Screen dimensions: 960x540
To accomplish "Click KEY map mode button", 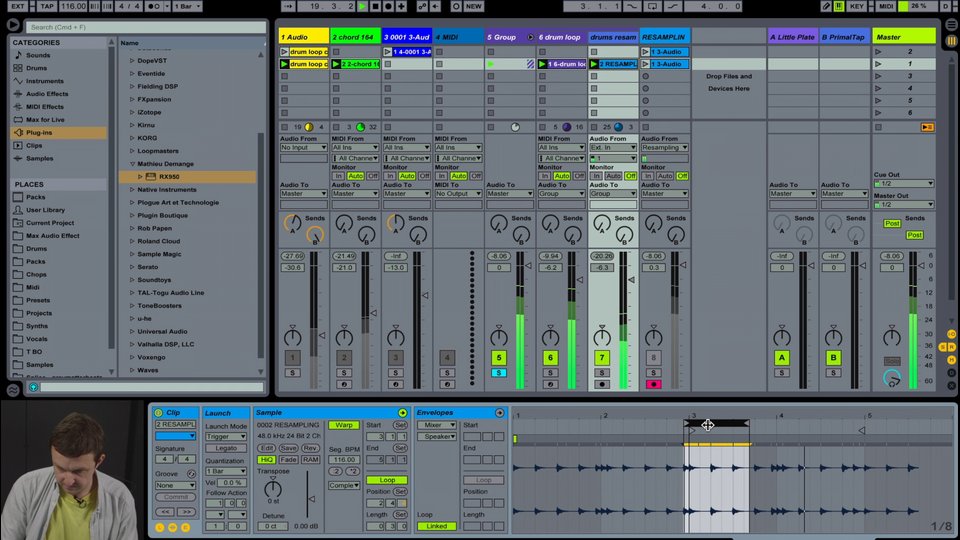I will pos(856,6).
